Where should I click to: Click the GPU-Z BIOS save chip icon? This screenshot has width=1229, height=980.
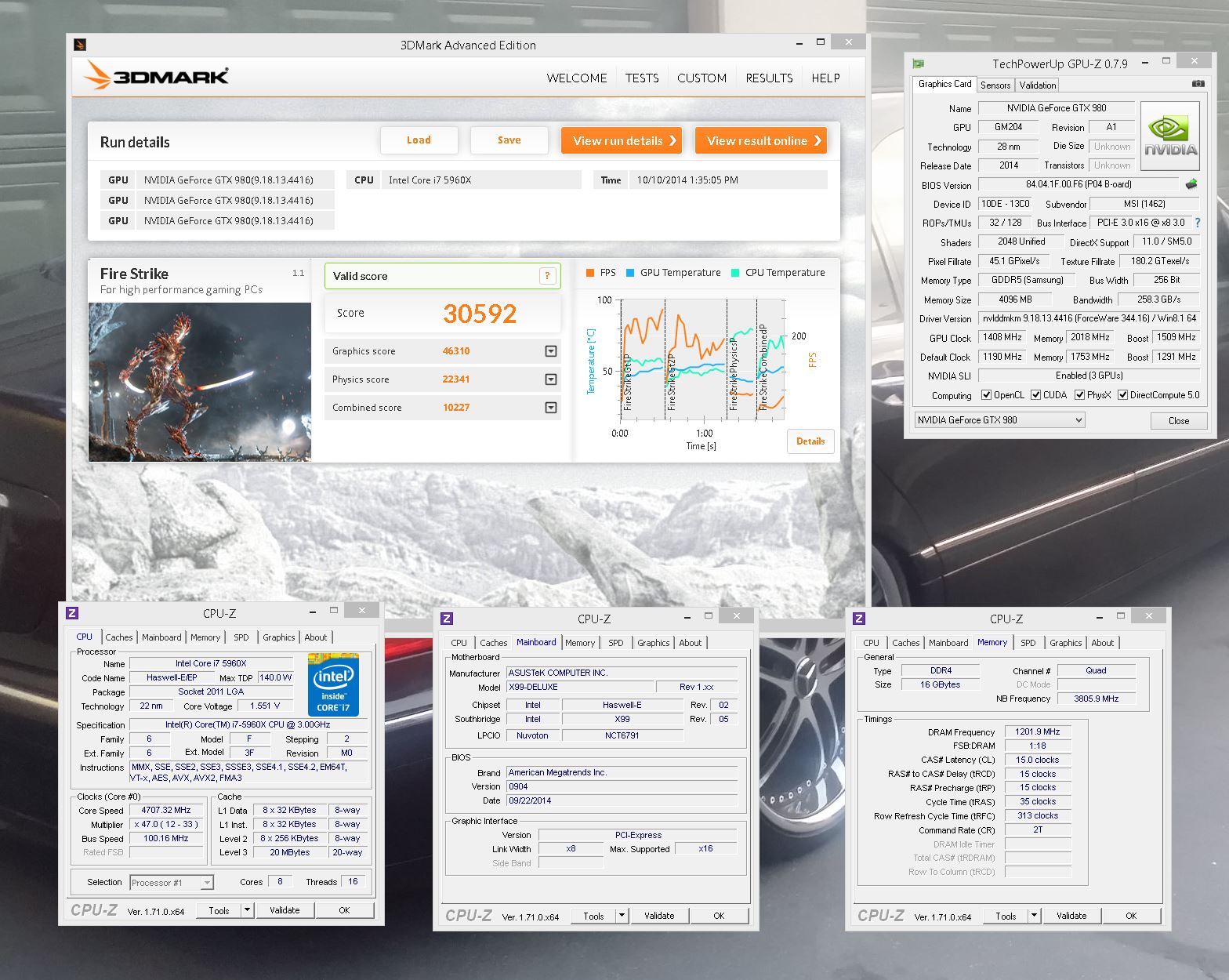tap(1191, 184)
